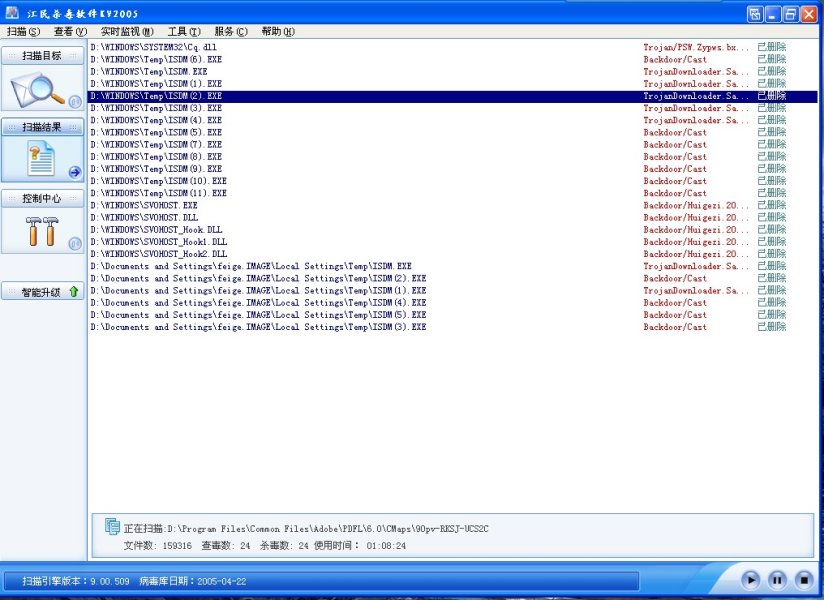Pause the running virus scan
824x600 pixels.
coord(777,580)
